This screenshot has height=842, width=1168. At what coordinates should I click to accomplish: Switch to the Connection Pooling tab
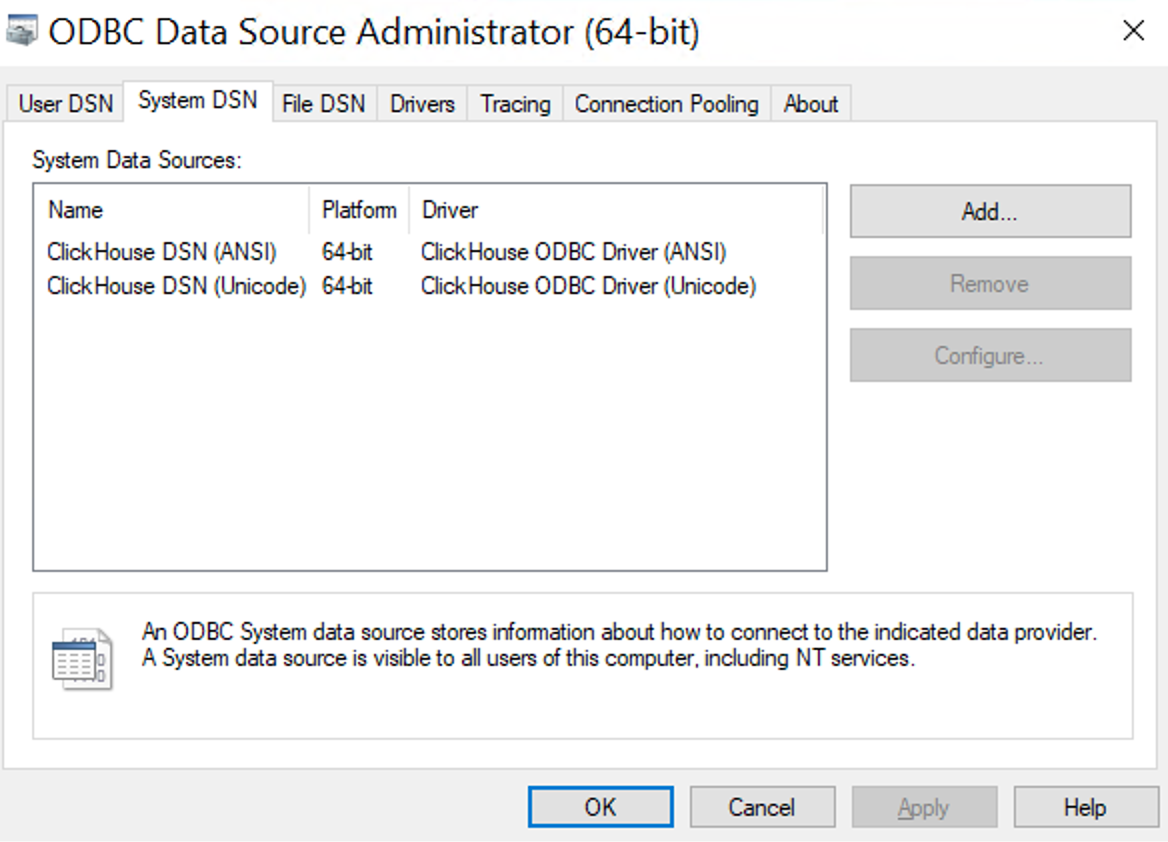tap(665, 103)
